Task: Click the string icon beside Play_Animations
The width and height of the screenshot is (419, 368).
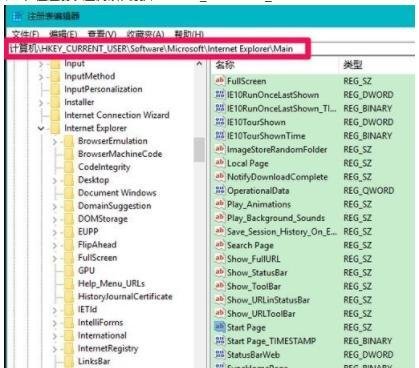Action: pos(220,204)
